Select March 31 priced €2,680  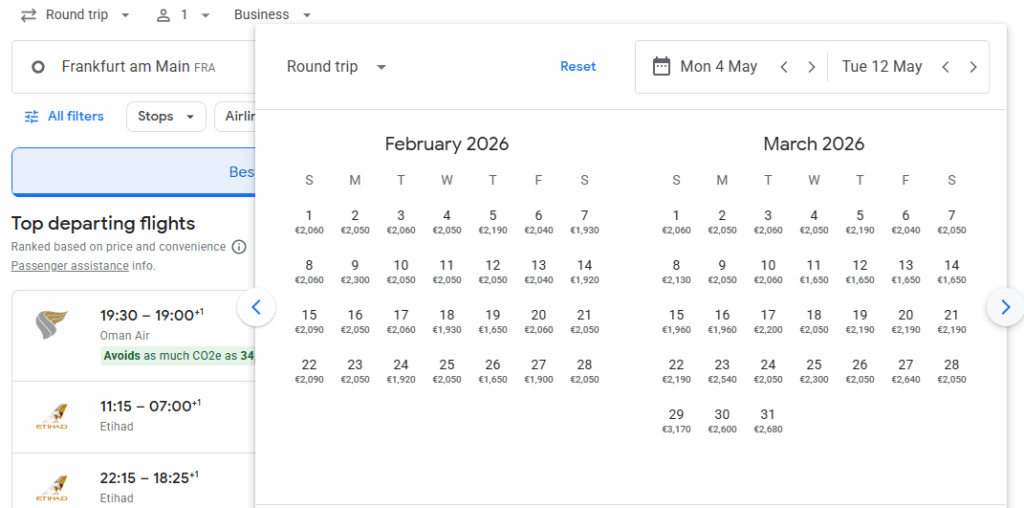[768, 421]
